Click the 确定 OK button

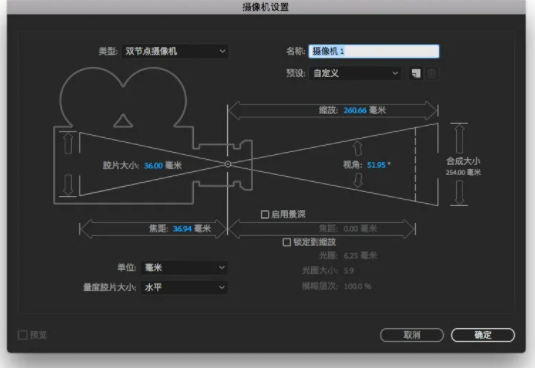[x=483, y=335]
